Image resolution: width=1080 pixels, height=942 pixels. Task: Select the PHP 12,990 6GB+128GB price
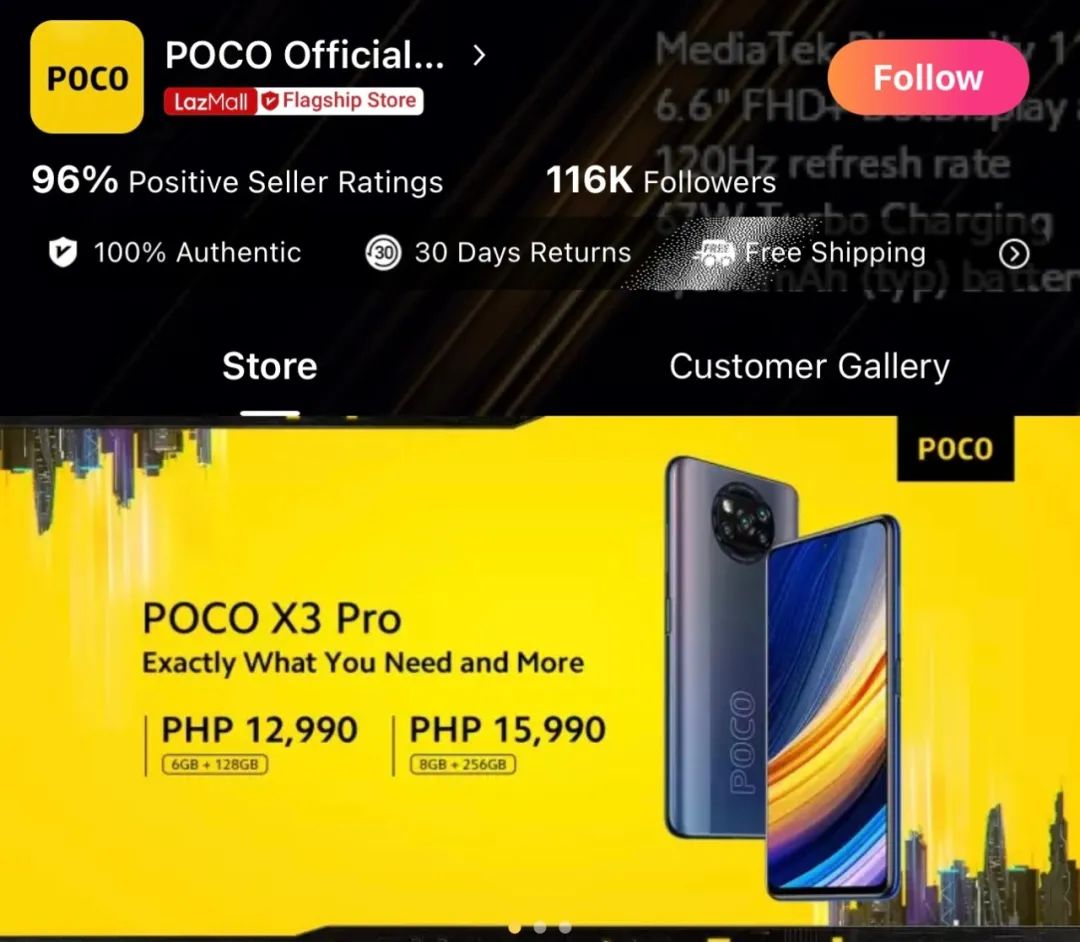coord(259,744)
